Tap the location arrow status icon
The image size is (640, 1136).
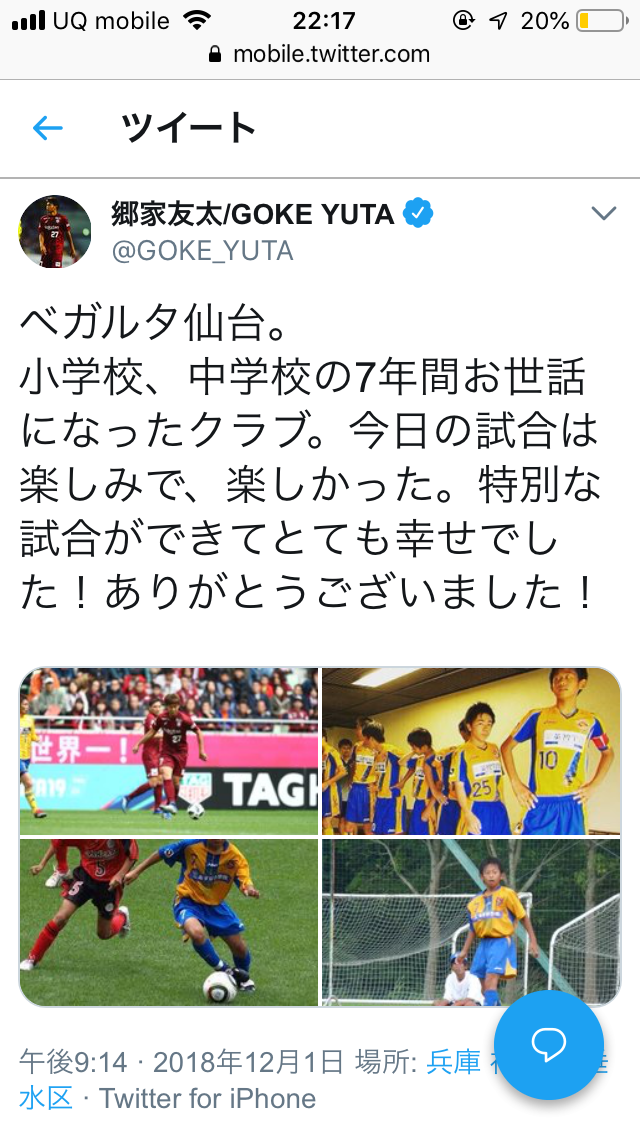coord(498,21)
